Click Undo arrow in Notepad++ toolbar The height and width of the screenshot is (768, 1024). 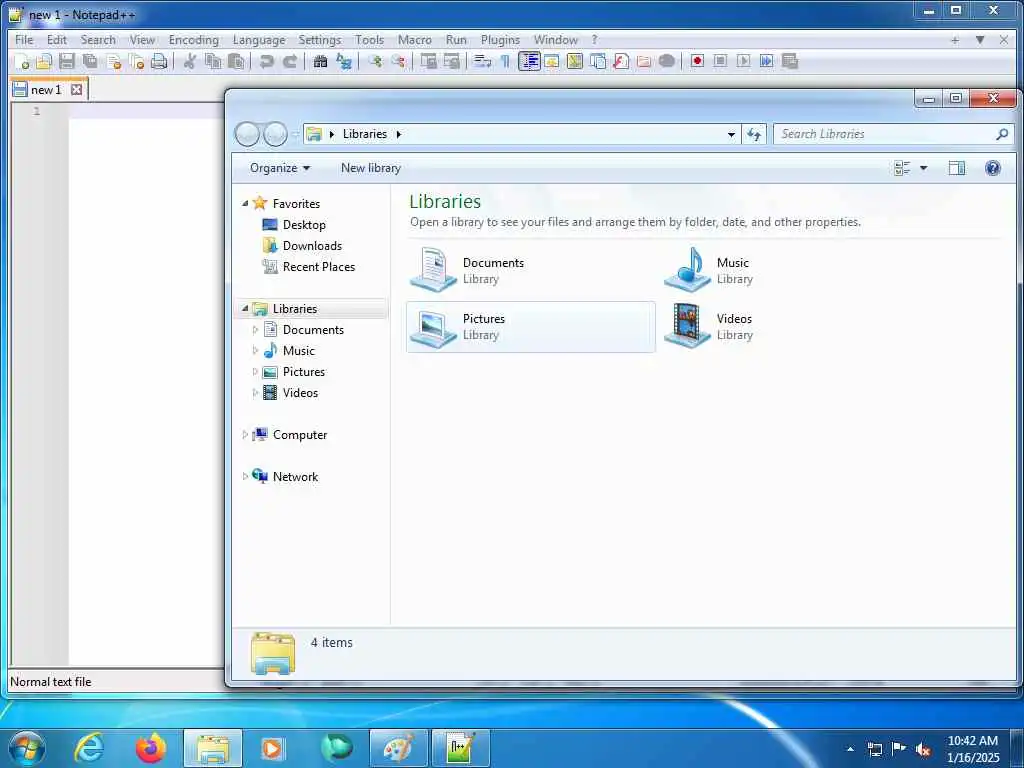[x=266, y=61]
